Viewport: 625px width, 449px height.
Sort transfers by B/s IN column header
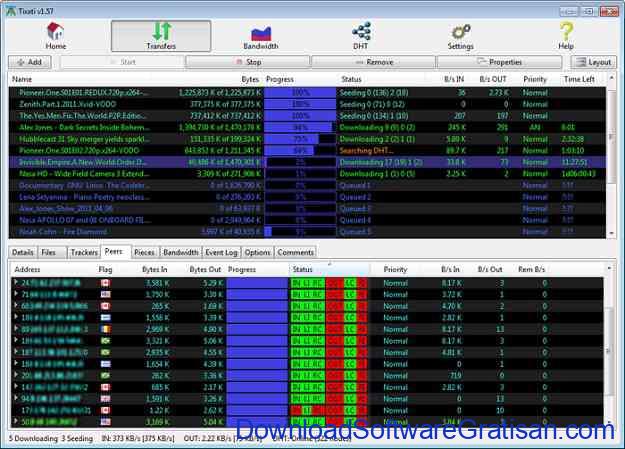(x=454, y=79)
